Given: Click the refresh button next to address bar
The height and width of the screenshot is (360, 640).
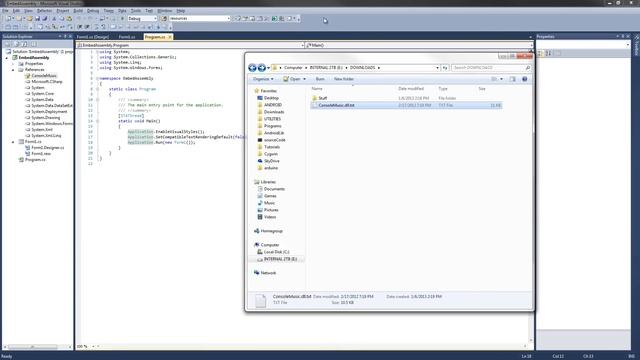Looking at the screenshot, I should (445, 68).
